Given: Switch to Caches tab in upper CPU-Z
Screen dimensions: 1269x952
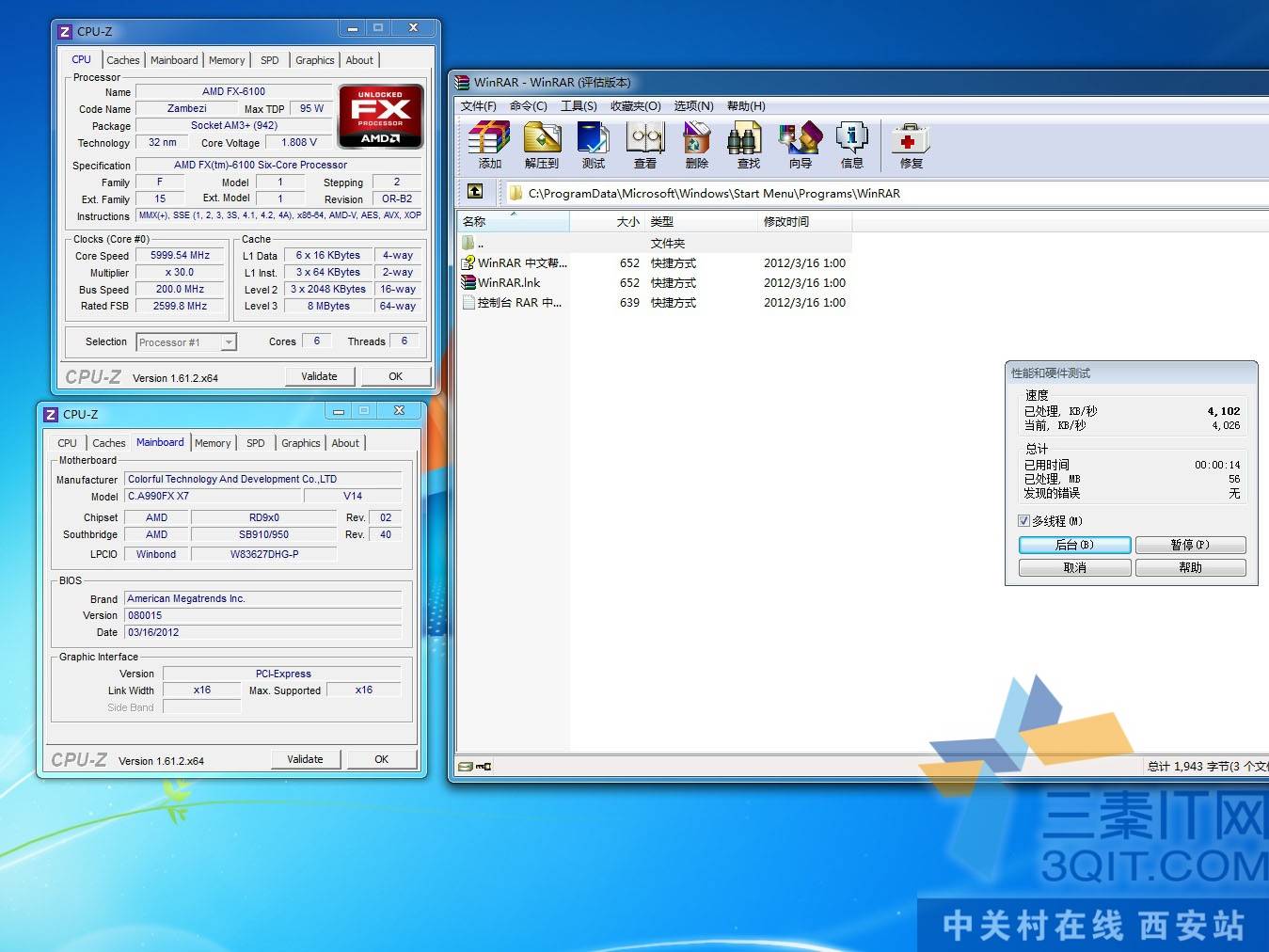Looking at the screenshot, I should [x=123, y=60].
